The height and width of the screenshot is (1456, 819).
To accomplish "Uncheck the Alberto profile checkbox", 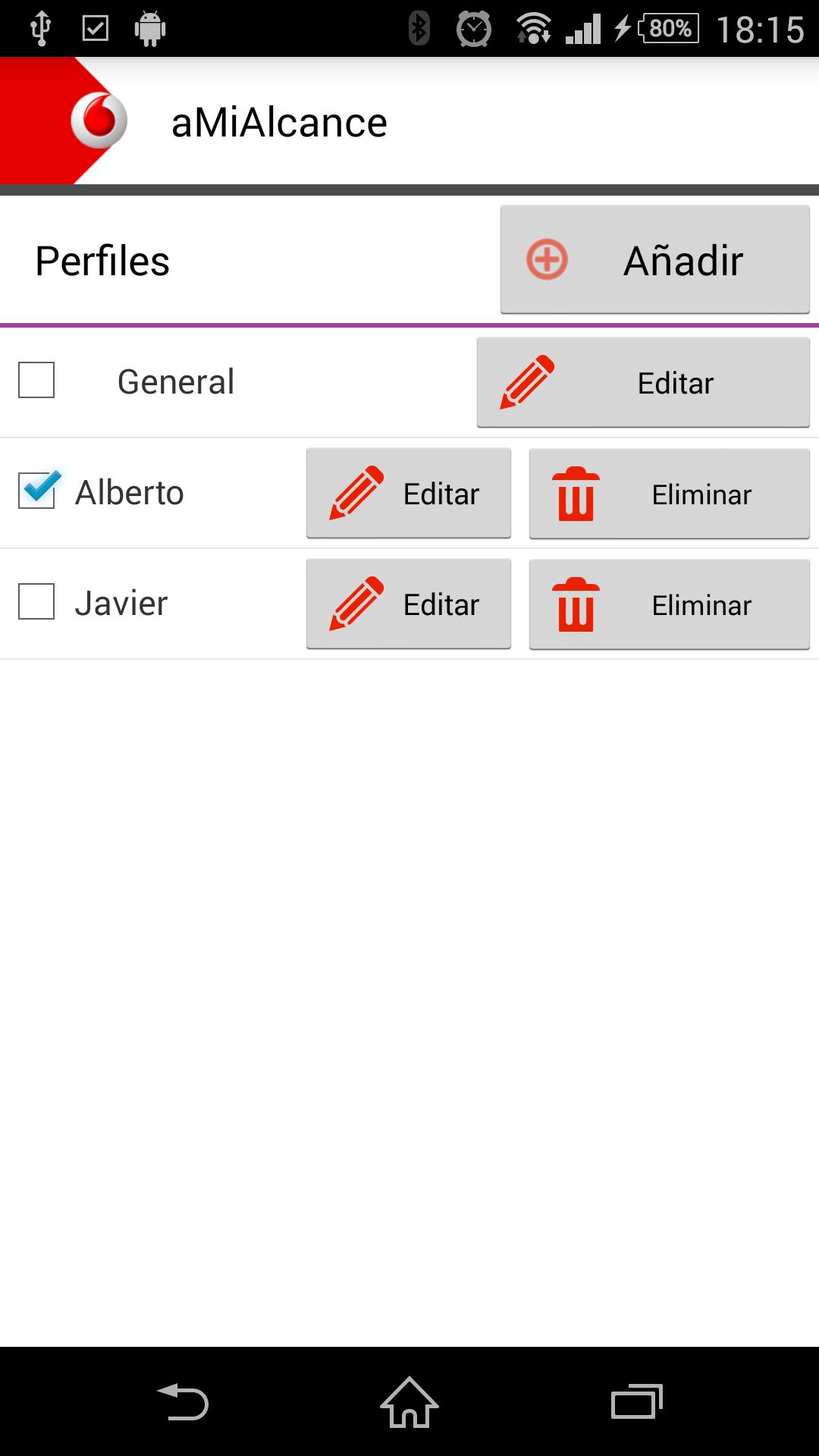I will (x=36, y=491).
